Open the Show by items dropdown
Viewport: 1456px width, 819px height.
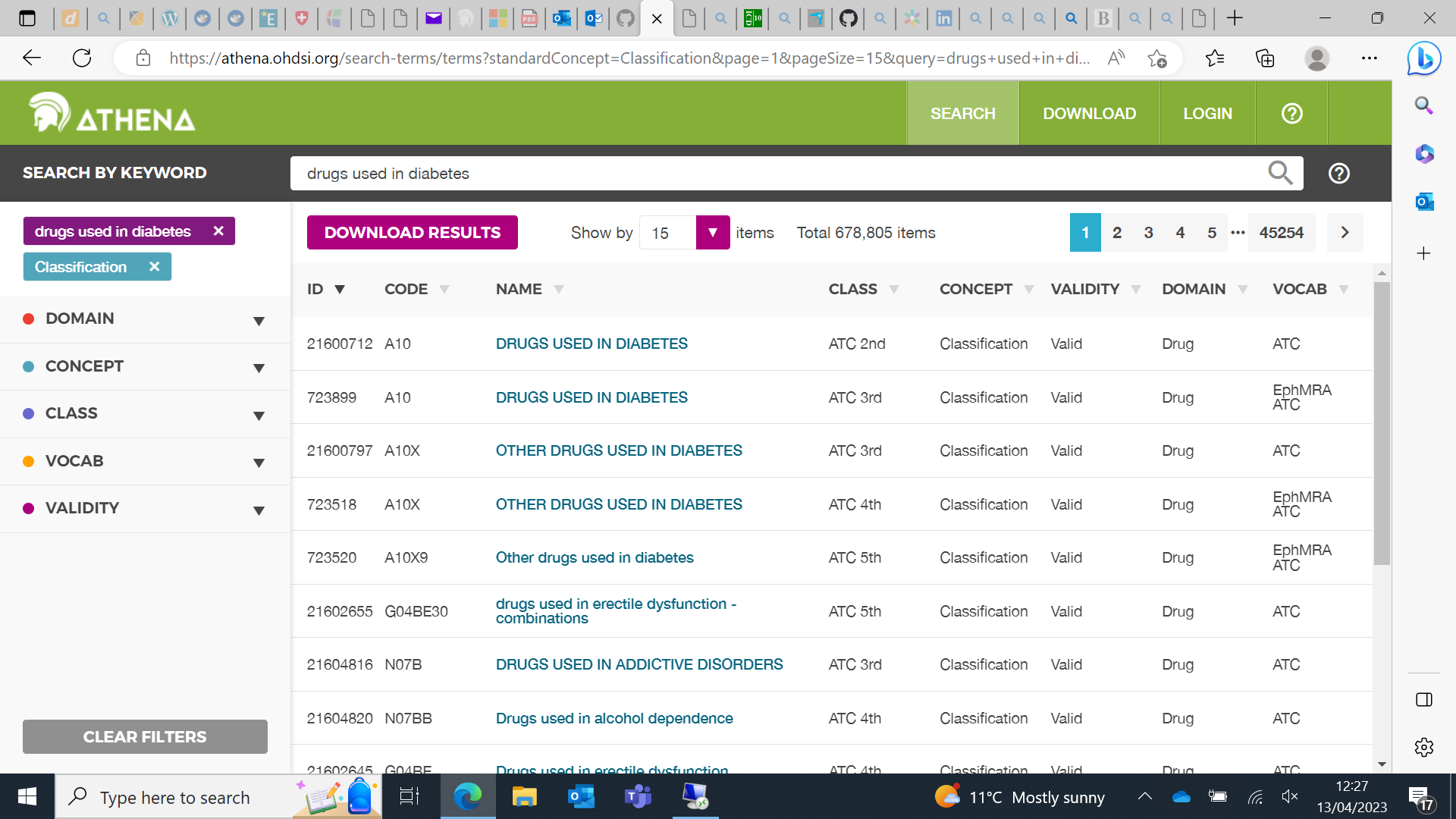click(x=712, y=233)
